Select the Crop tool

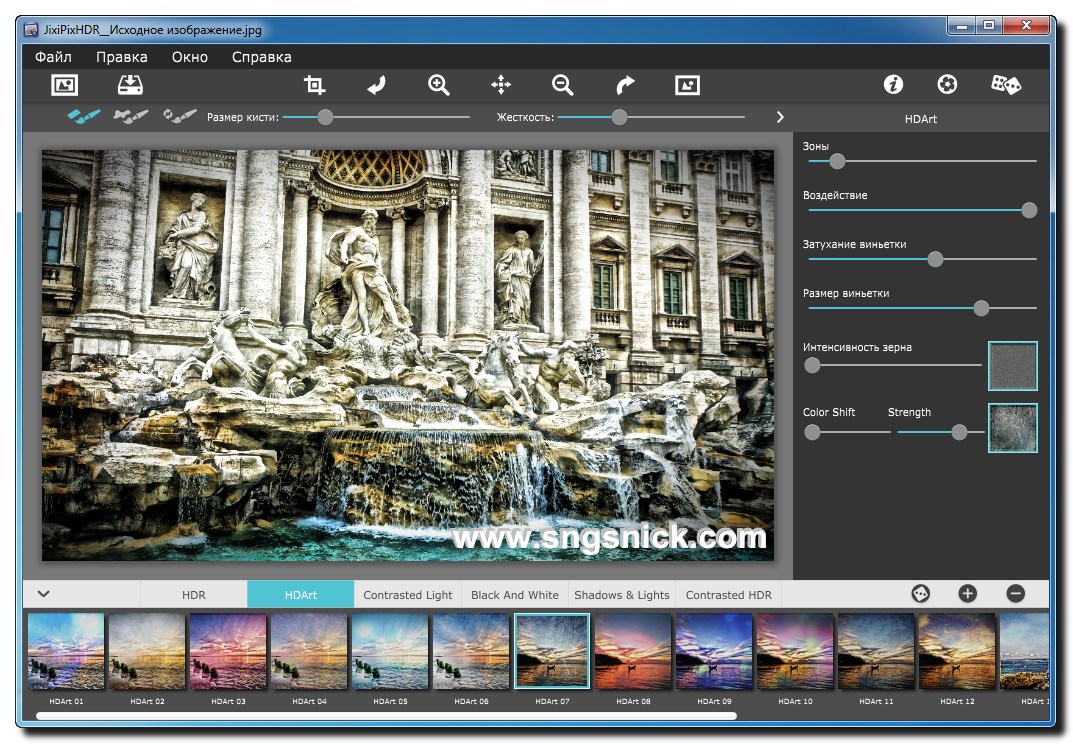[x=314, y=85]
